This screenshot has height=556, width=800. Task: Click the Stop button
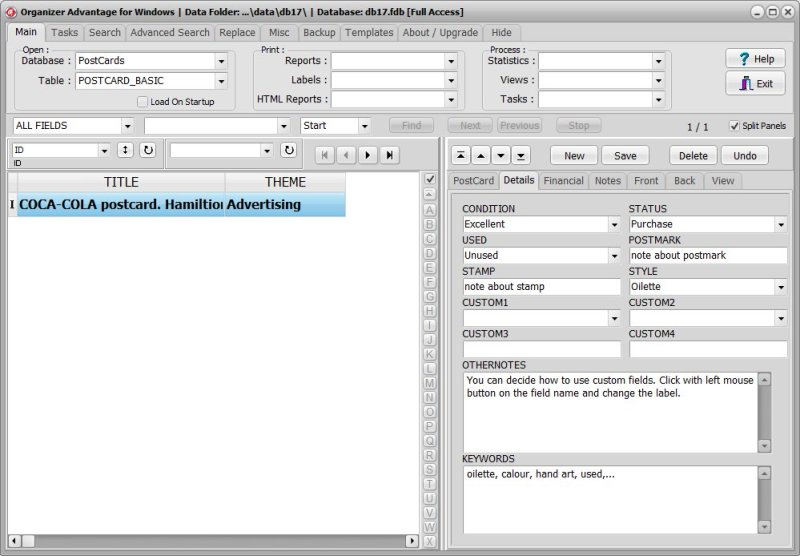[579, 125]
